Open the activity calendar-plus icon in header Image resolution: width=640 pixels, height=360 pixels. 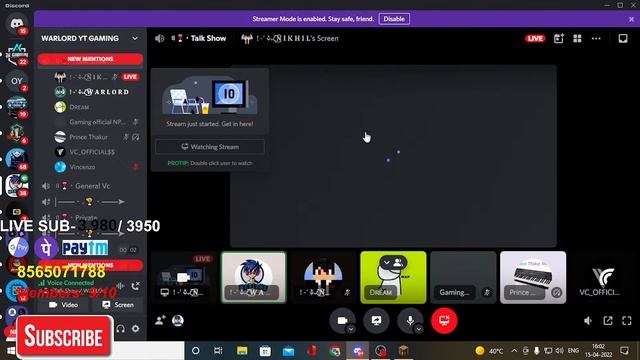click(558, 38)
